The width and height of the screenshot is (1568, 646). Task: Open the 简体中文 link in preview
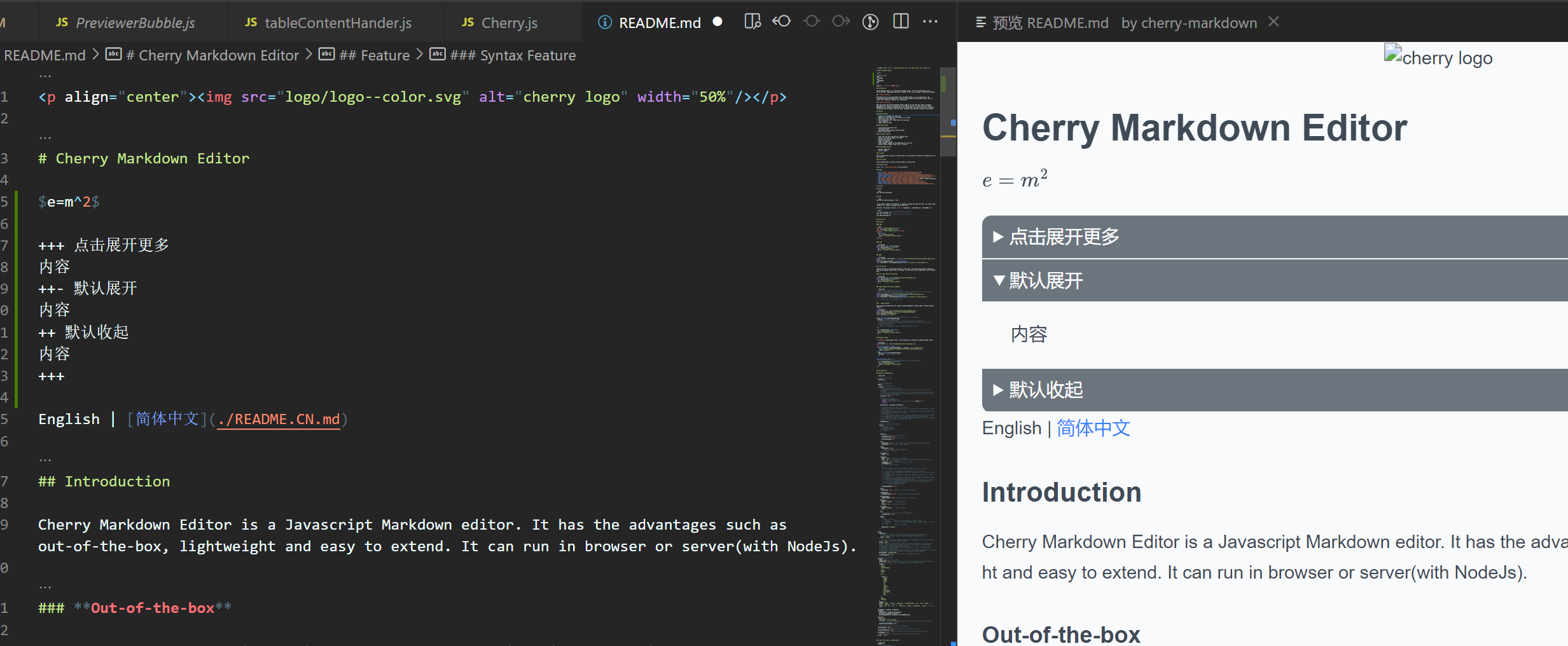1092,428
